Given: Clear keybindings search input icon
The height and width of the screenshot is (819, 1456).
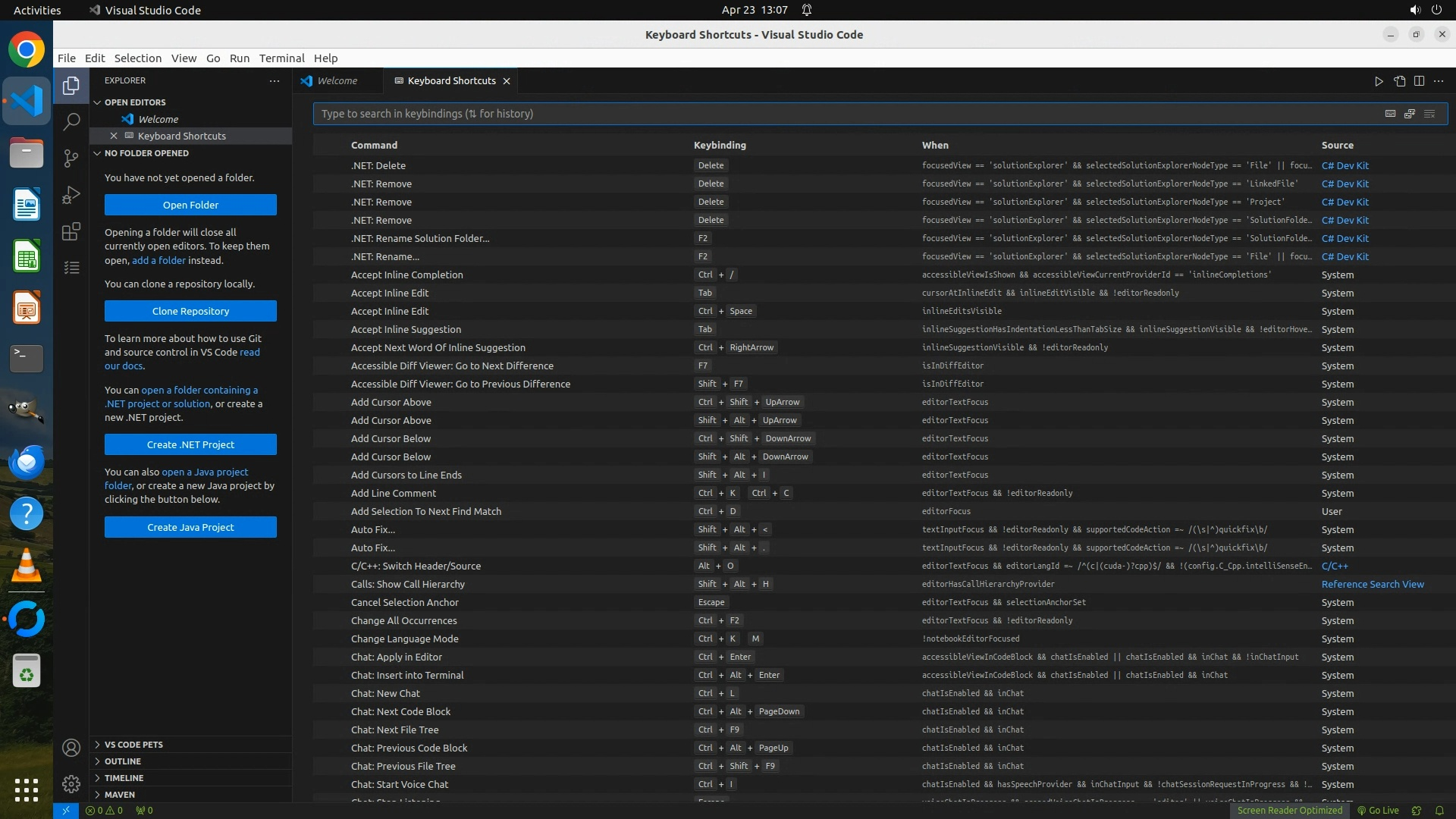Looking at the screenshot, I should pos(1429,114).
